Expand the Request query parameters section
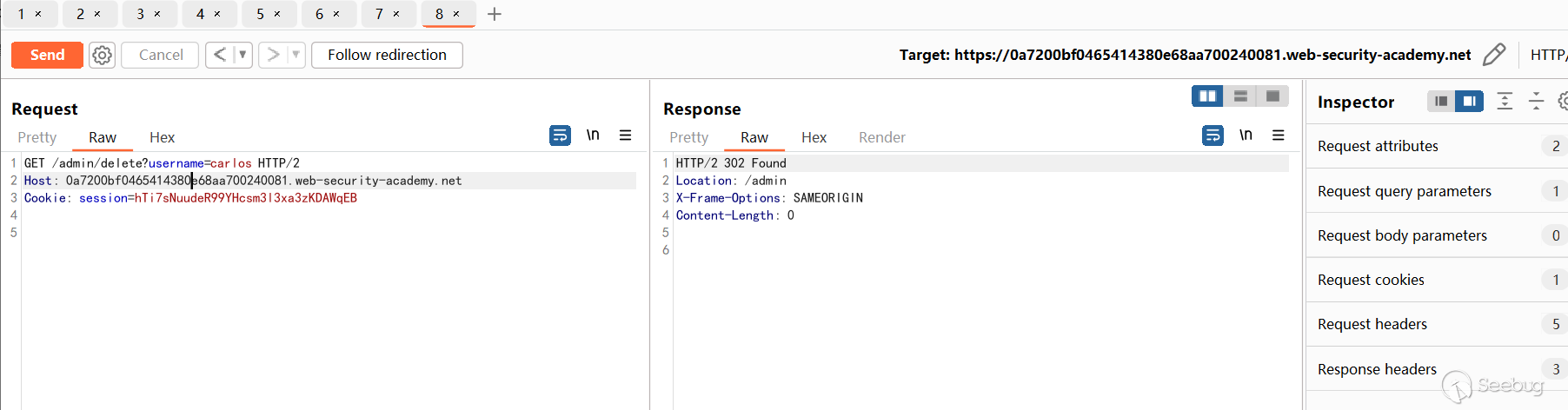The width and height of the screenshot is (1568, 410). click(x=1404, y=191)
